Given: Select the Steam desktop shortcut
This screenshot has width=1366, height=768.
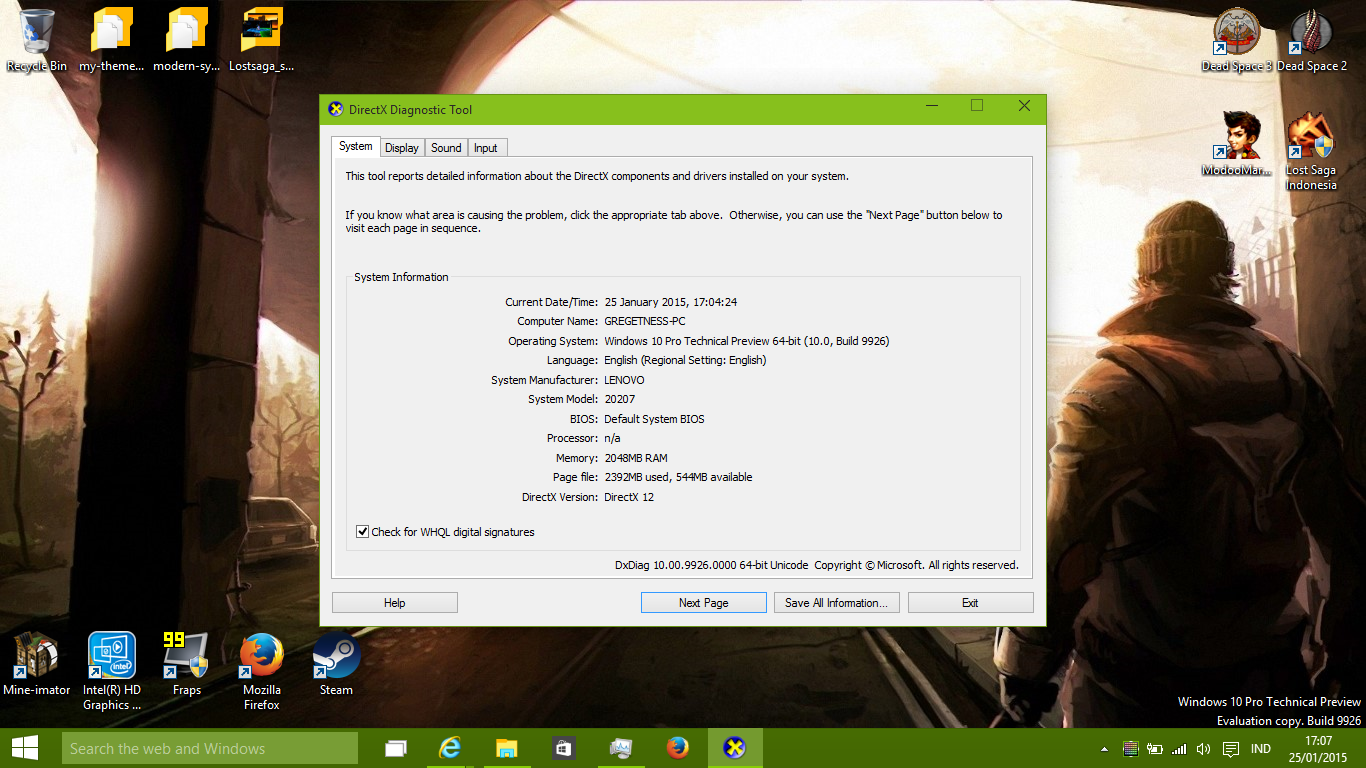Looking at the screenshot, I should [x=336, y=663].
